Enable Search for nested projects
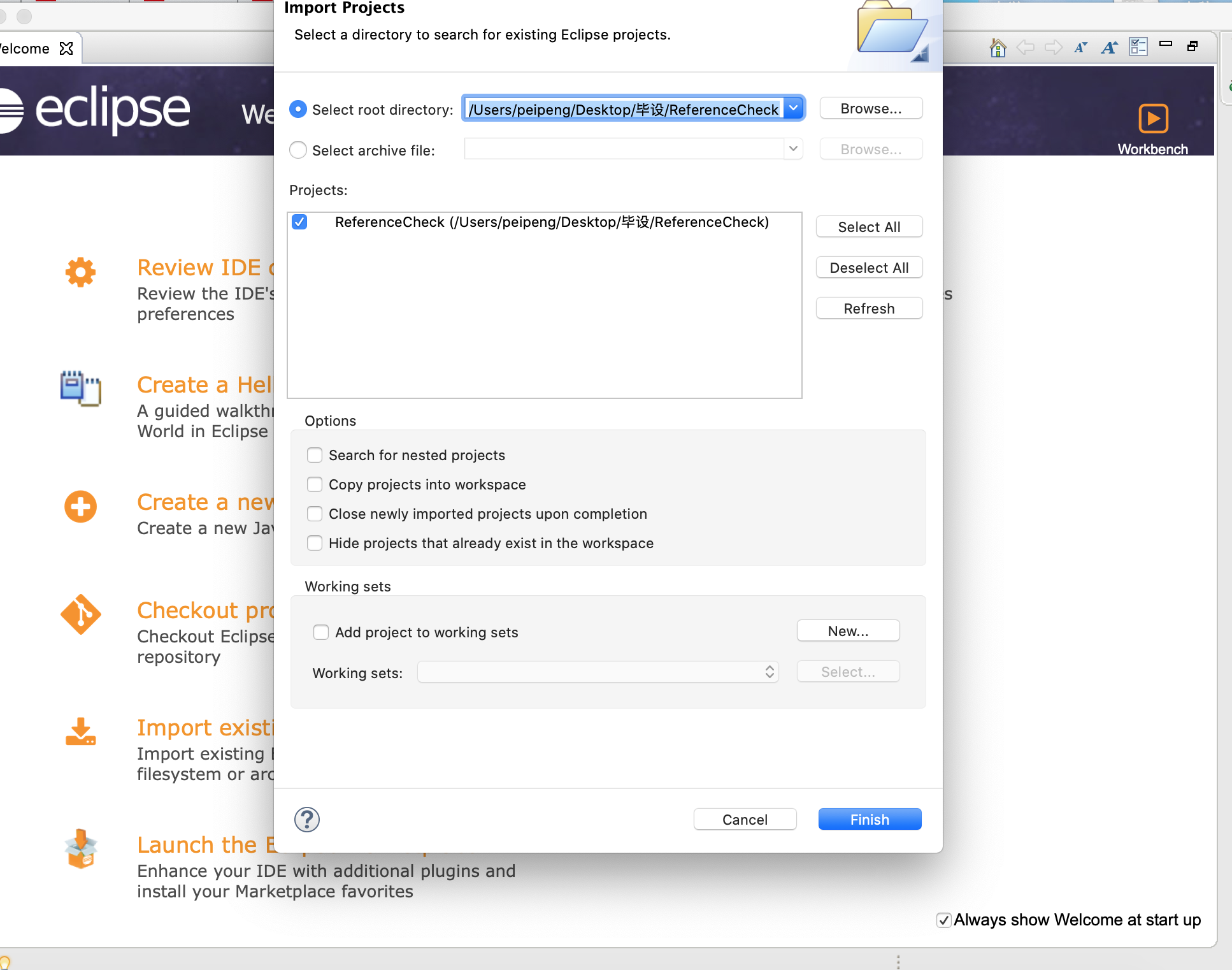The width and height of the screenshot is (1232, 970). tap(315, 455)
